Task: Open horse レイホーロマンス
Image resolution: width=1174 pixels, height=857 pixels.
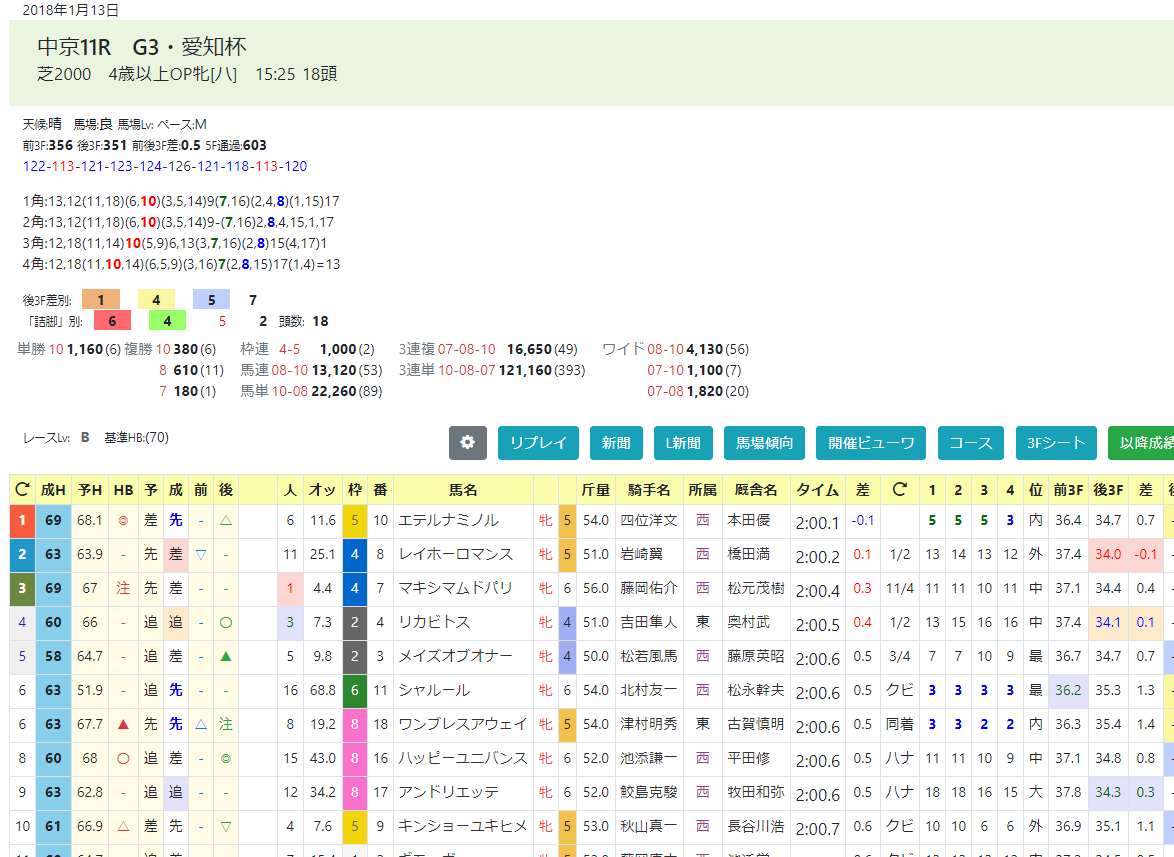Action: point(455,555)
